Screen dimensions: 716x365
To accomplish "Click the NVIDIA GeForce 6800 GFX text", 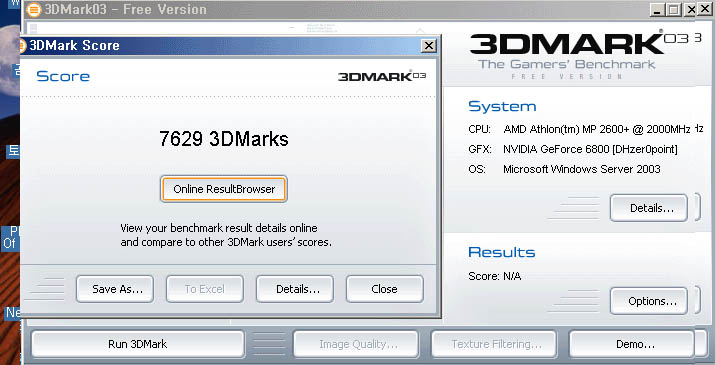I will point(590,149).
